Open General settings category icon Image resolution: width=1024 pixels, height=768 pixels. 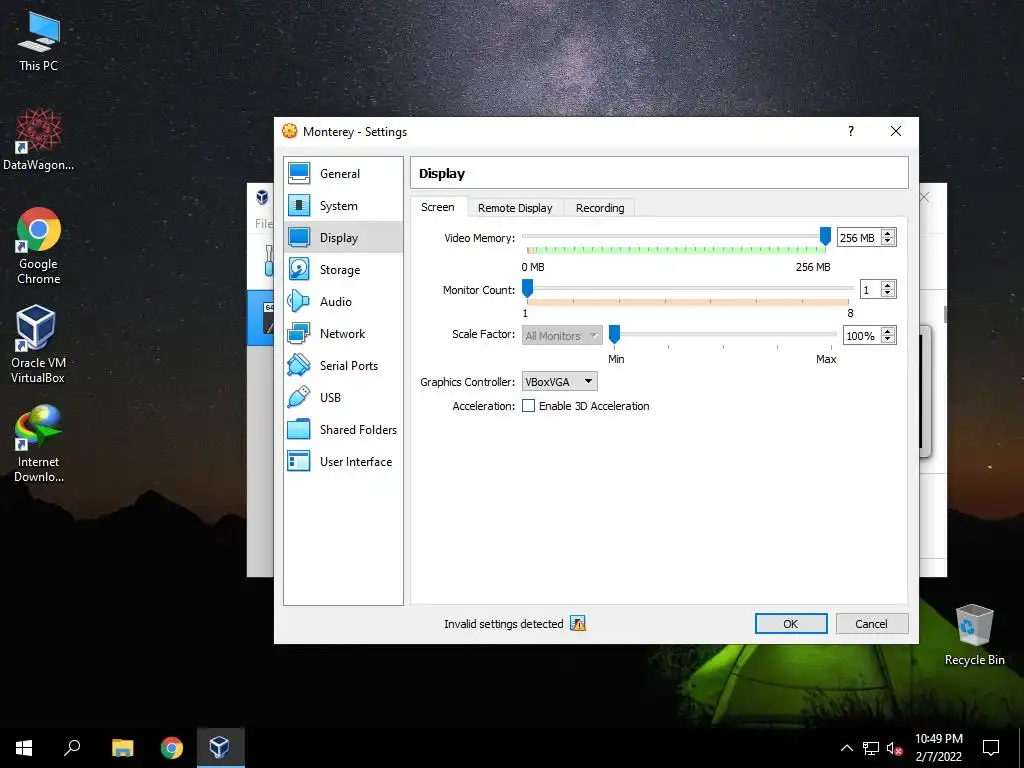click(x=299, y=173)
